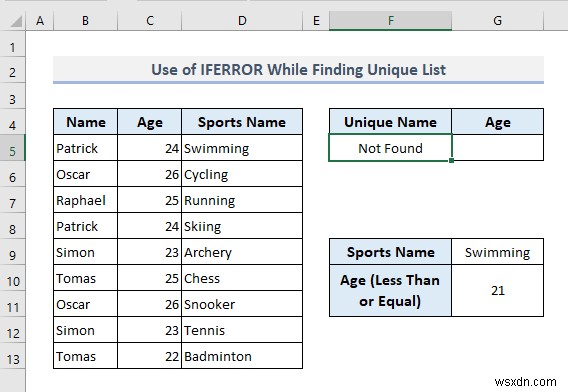Click the 'Age' header in column C
The image size is (568, 392).
click(x=150, y=122)
